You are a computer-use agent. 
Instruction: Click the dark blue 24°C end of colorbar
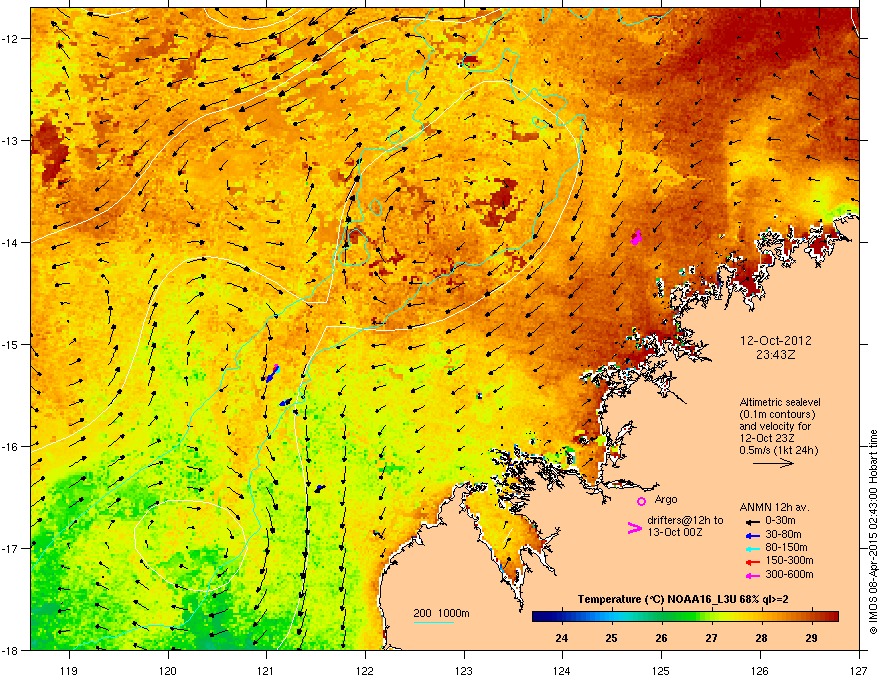pos(540,616)
